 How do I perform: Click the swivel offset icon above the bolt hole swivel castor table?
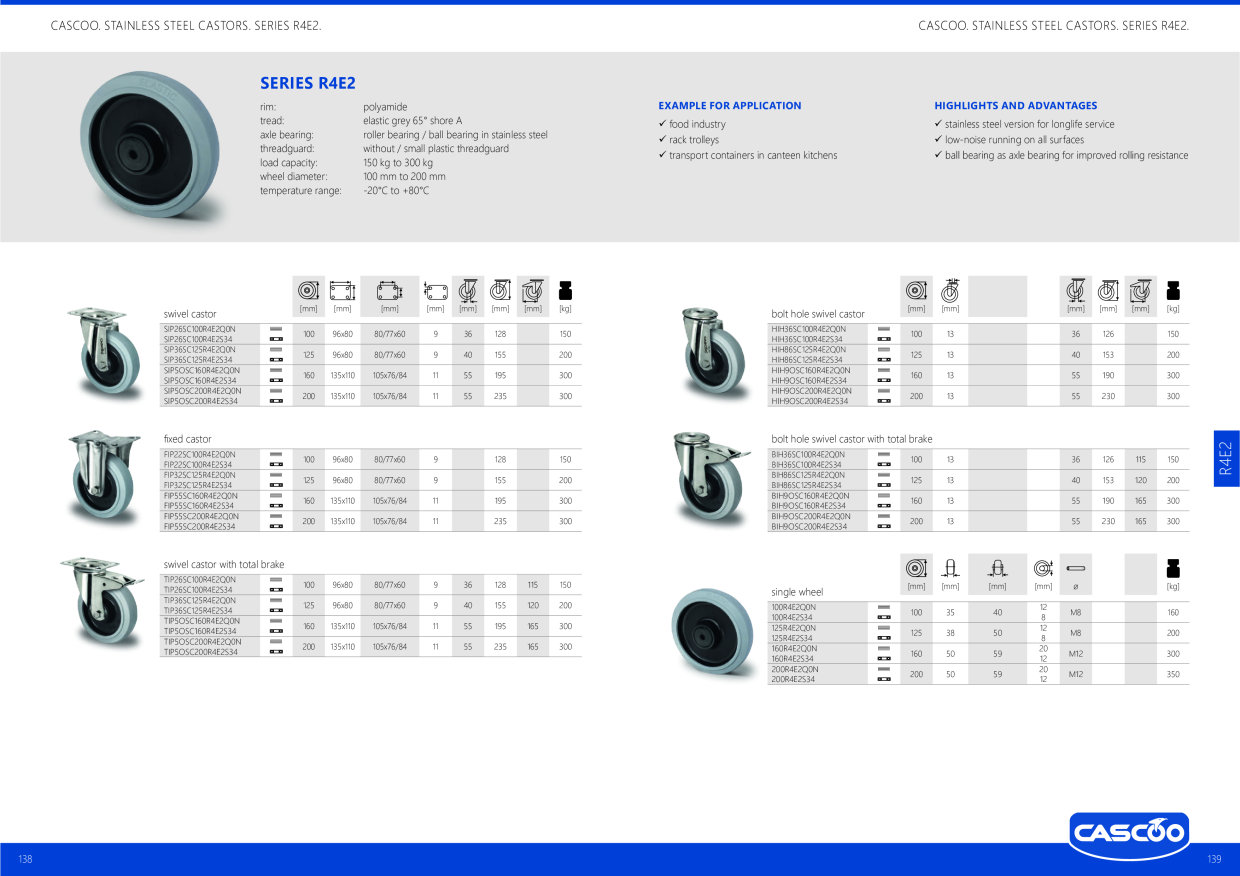1076,290
